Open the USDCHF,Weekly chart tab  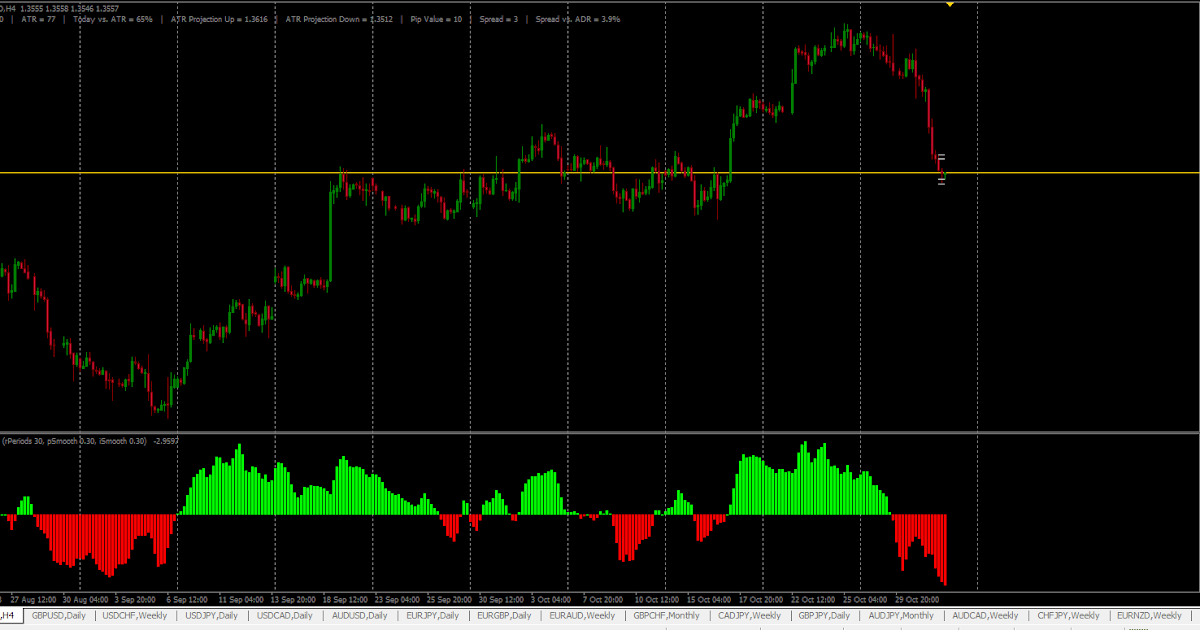[x=135, y=616]
